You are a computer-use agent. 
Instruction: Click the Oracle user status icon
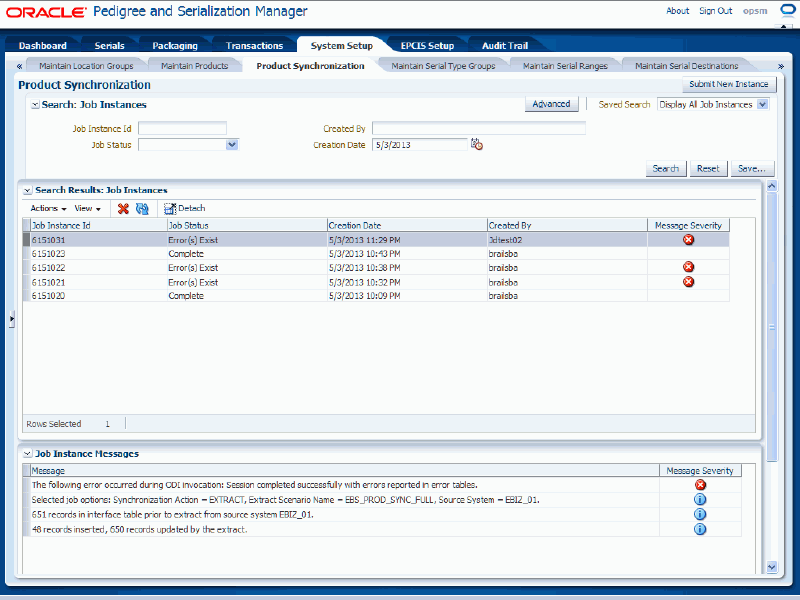pyautogui.click(x=788, y=10)
